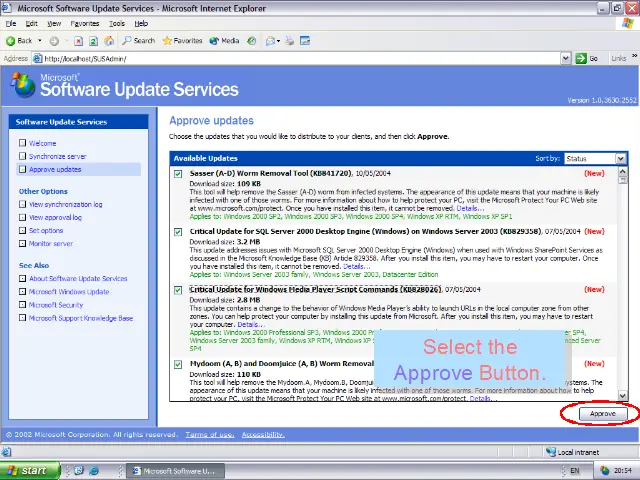Open the File menu
Screen dimensions: 640x480
tap(11, 24)
